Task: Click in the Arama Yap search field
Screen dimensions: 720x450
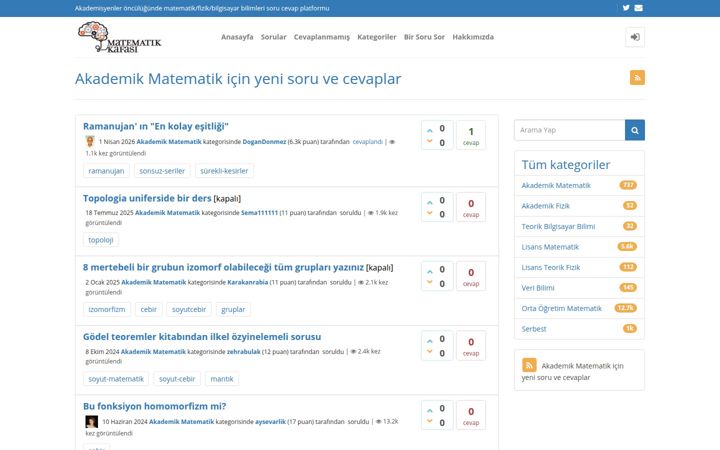Action: coord(569,130)
